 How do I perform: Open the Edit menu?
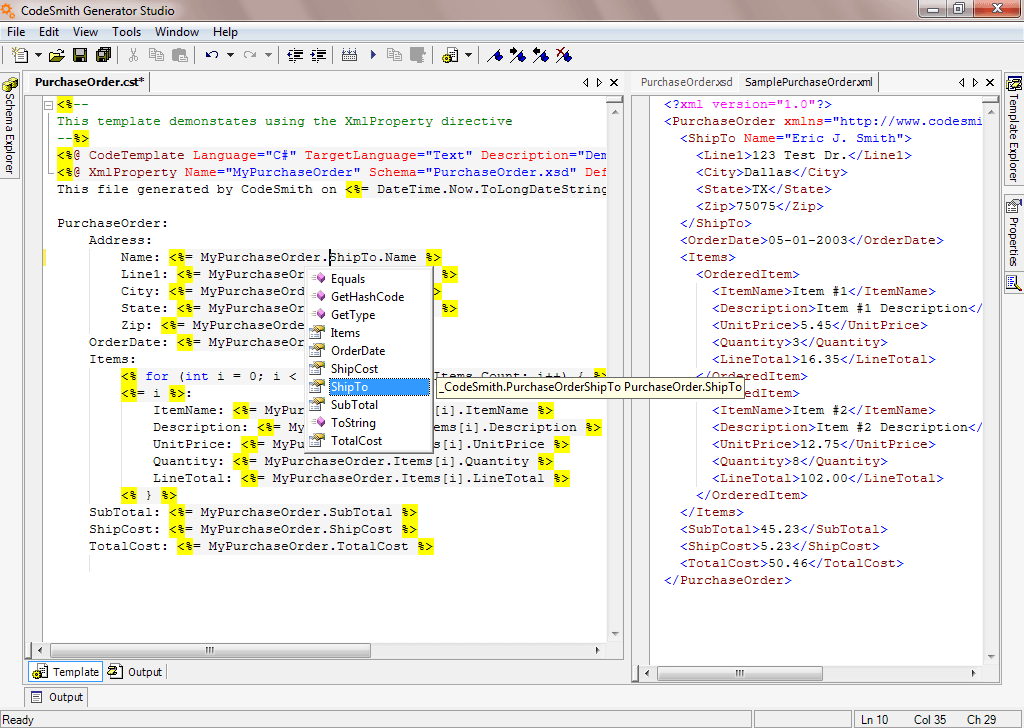[49, 32]
